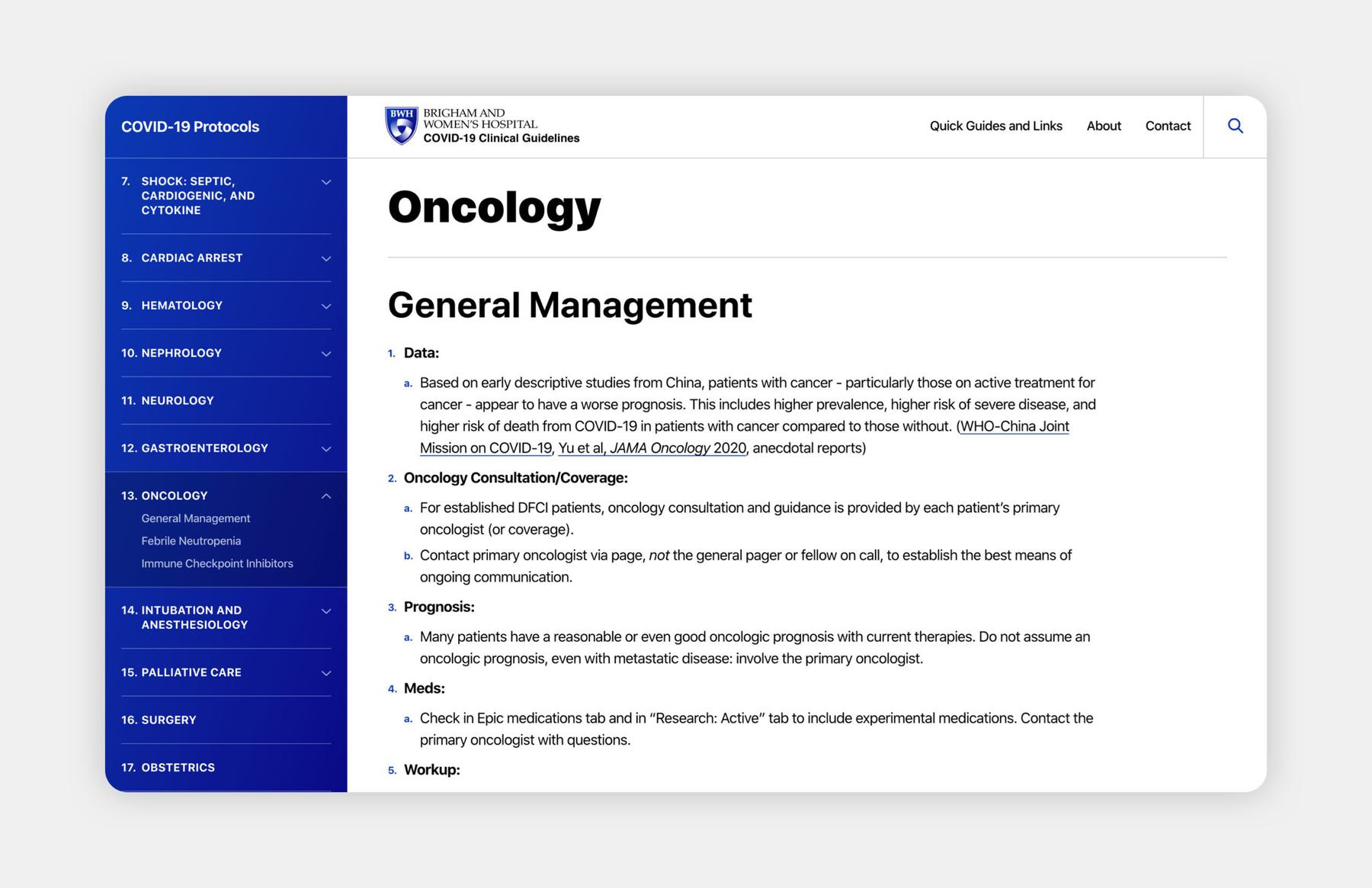The image size is (1372, 888).
Task: Expand the Shock: Septic, Cardiogenic section chevron
Action: coord(326,182)
